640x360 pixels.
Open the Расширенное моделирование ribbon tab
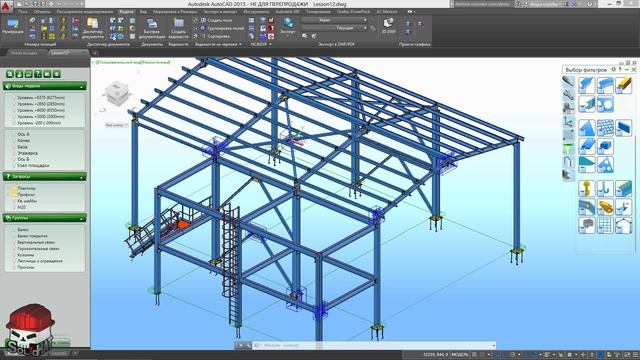tap(85, 12)
